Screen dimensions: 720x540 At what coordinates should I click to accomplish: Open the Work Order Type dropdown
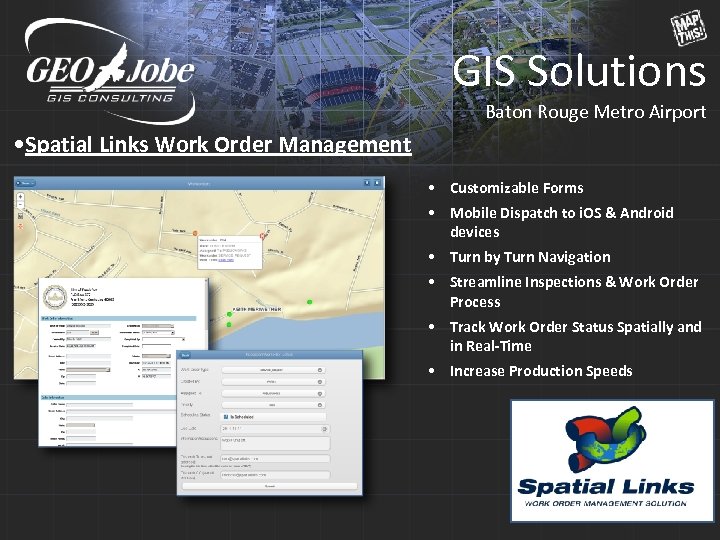(273, 370)
